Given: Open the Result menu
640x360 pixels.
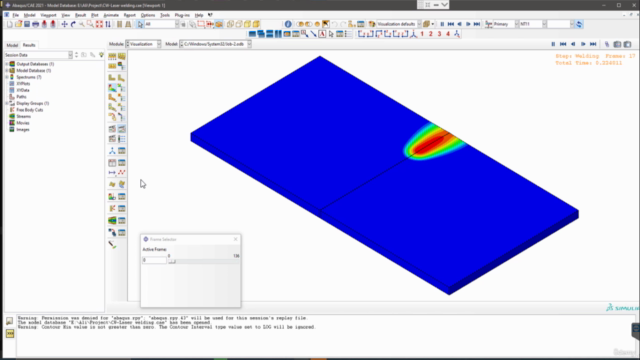Looking at the screenshot, I should [x=80, y=15].
